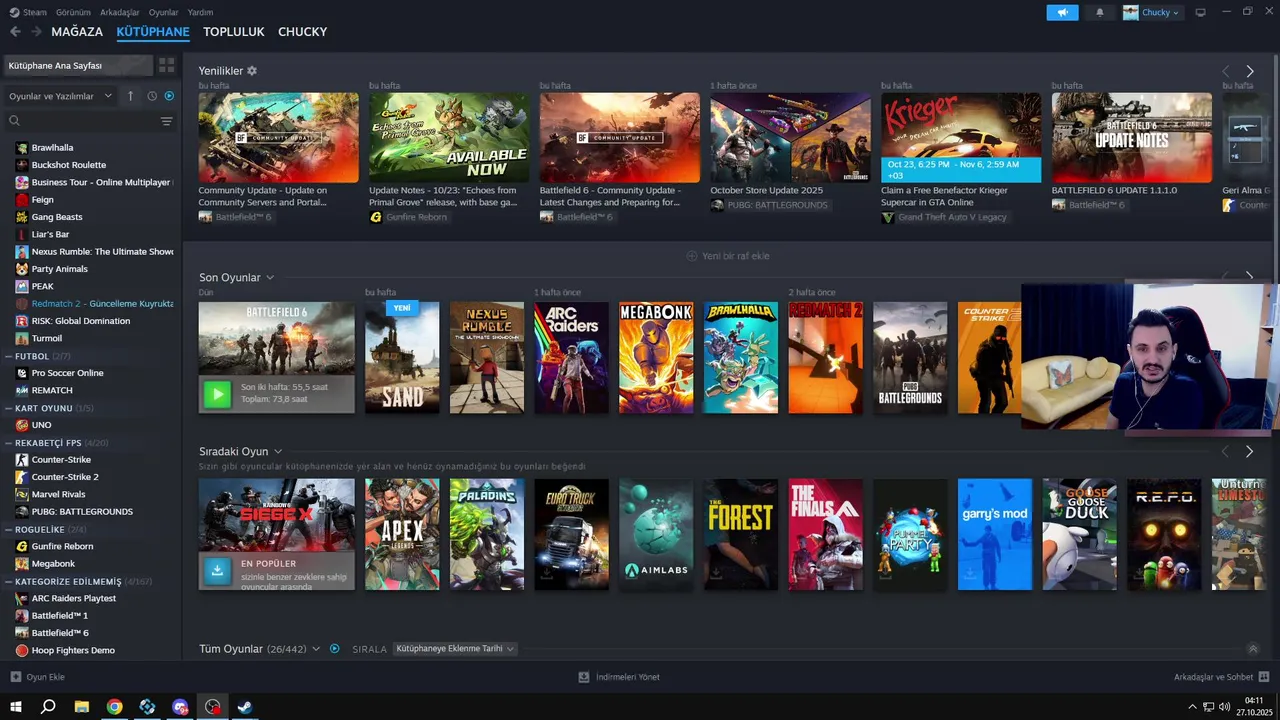Image resolution: width=1280 pixels, height=720 pixels.
Task: Click Windows Start button
Action: pos(16,706)
